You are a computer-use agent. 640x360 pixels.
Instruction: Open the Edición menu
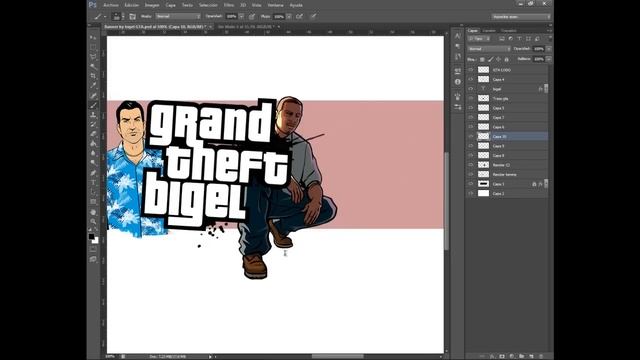pos(131,5)
